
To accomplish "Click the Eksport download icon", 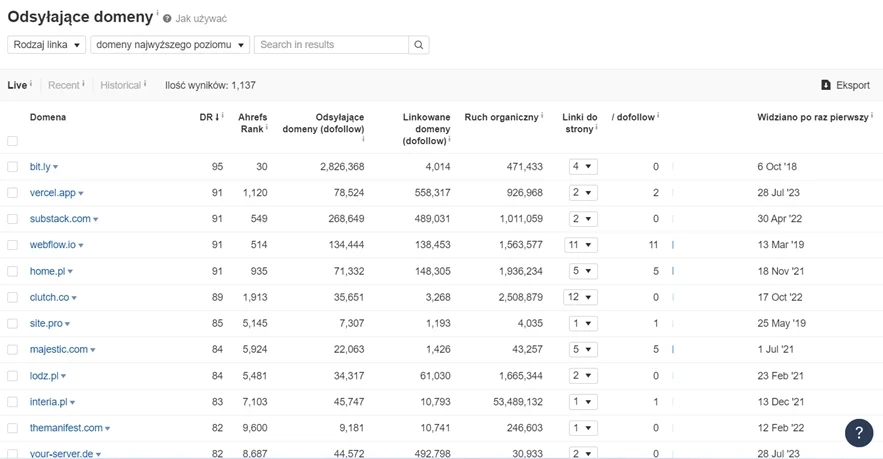I will [826, 85].
